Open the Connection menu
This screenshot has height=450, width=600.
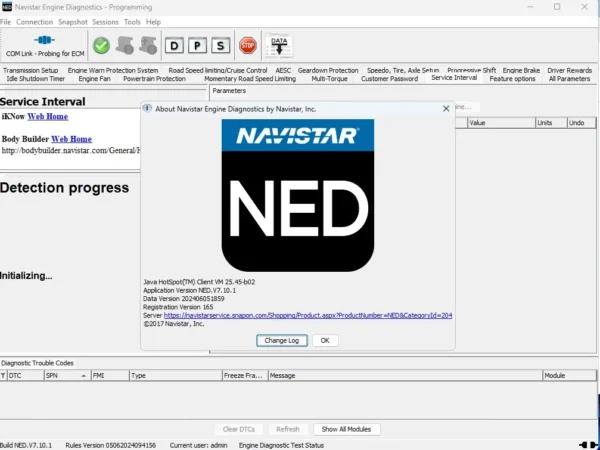(34, 22)
